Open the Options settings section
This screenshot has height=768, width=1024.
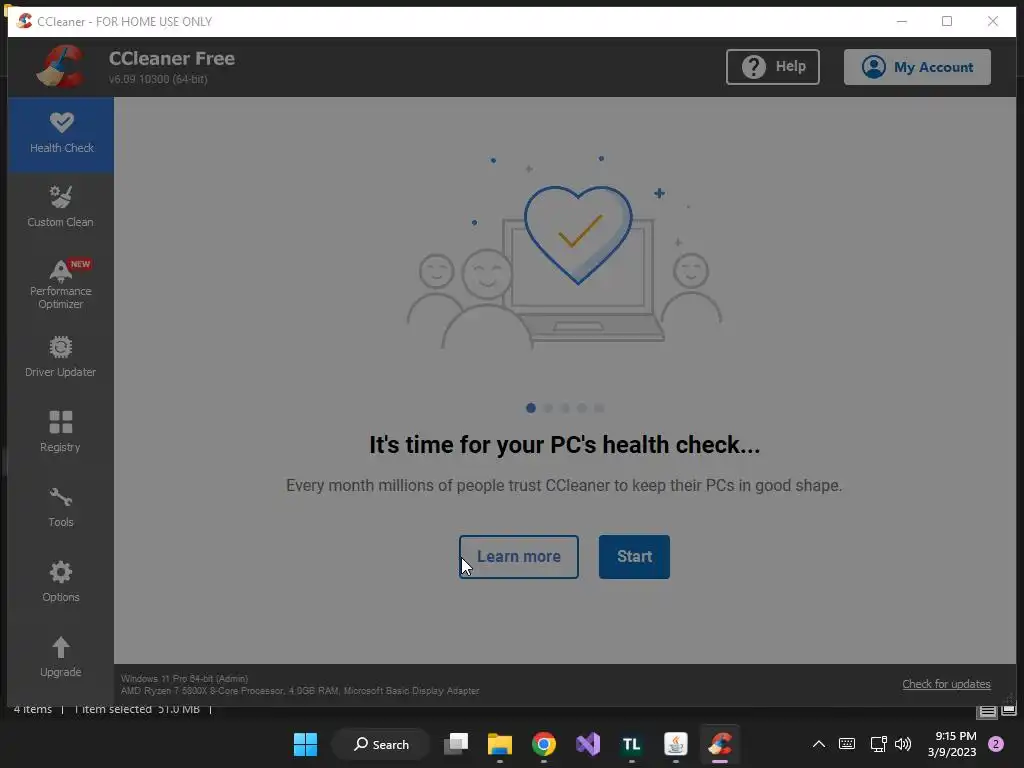point(61,582)
